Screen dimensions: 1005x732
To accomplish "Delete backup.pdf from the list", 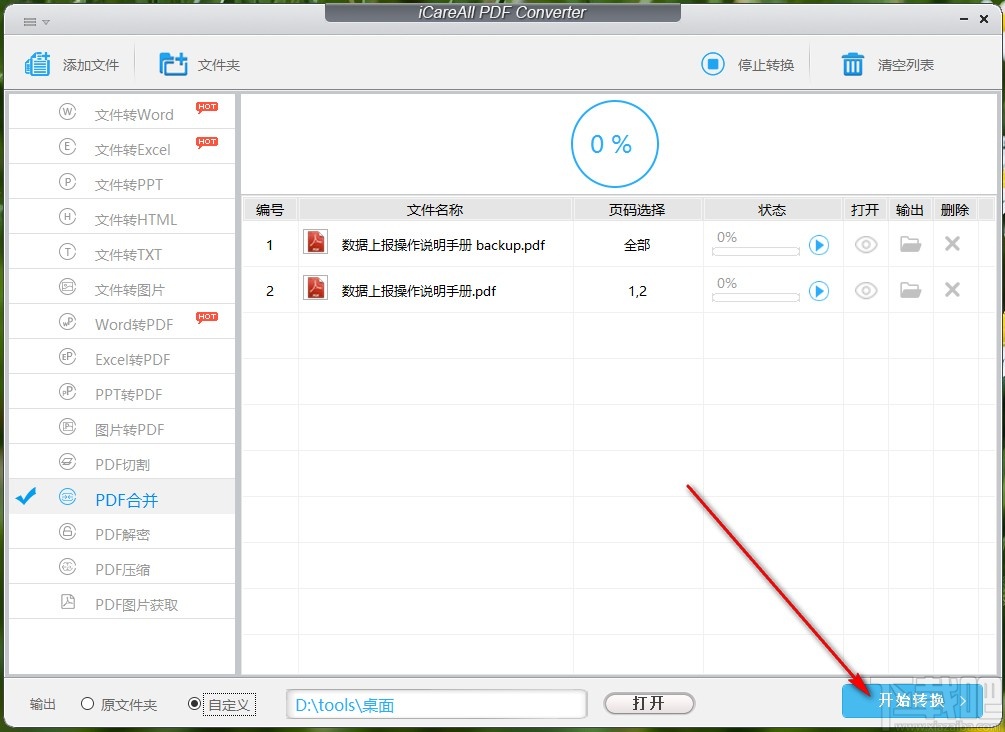I will coord(952,244).
